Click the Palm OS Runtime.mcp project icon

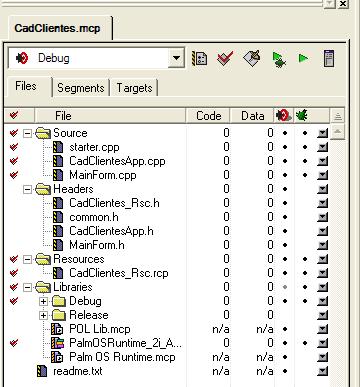[57, 357]
